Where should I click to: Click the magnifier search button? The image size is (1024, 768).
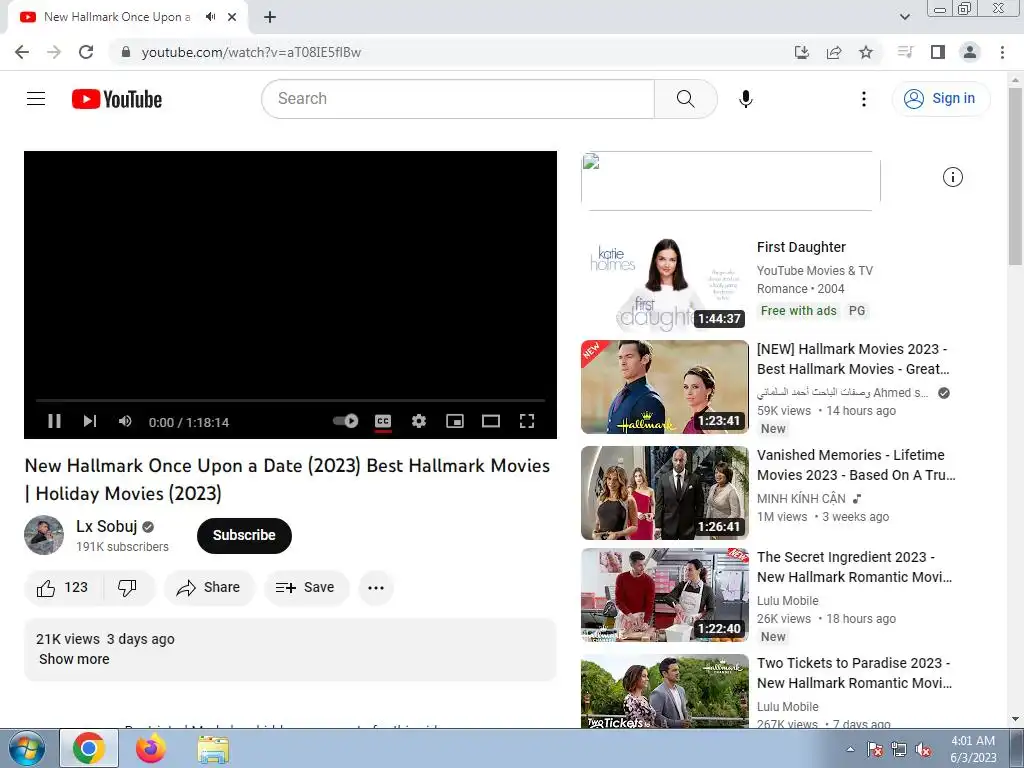click(685, 99)
